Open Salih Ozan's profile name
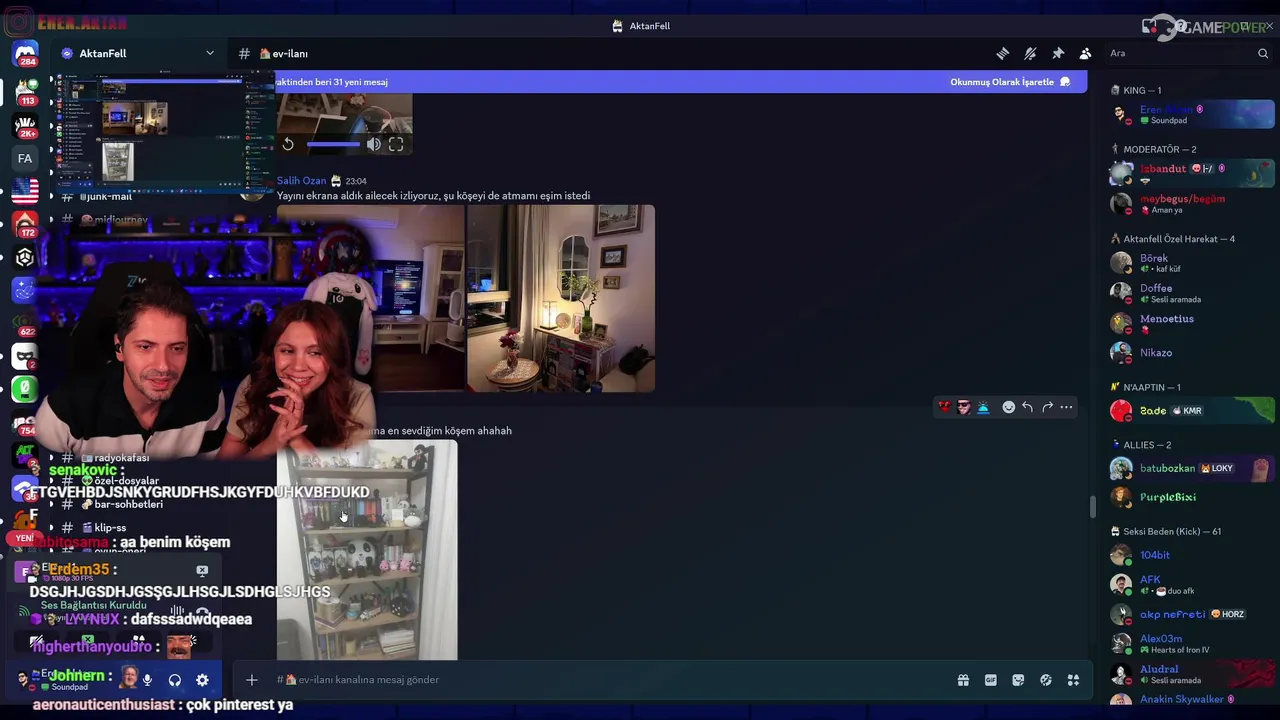The height and width of the screenshot is (720, 1280). click(301, 181)
